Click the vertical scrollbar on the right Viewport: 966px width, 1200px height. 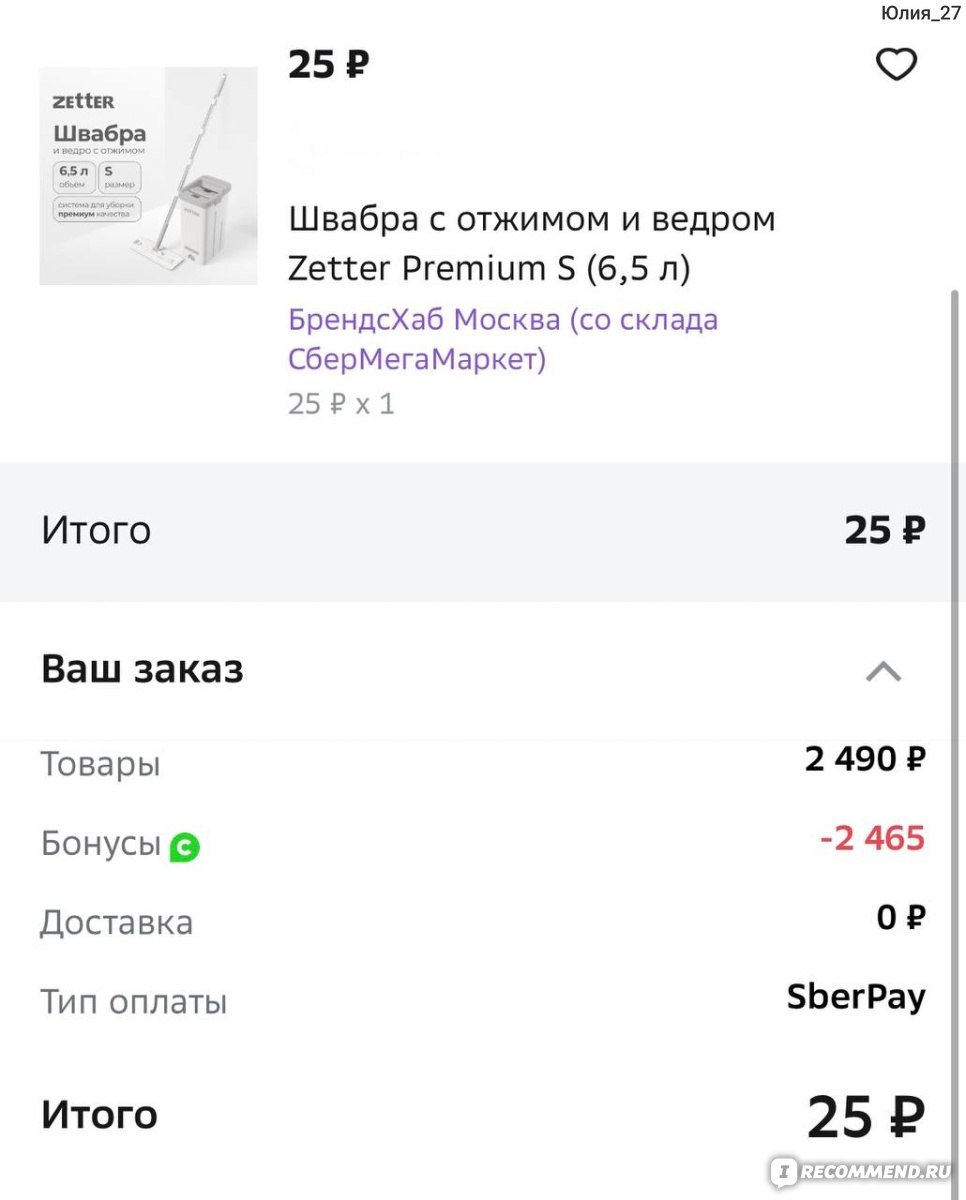click(956, 700)
